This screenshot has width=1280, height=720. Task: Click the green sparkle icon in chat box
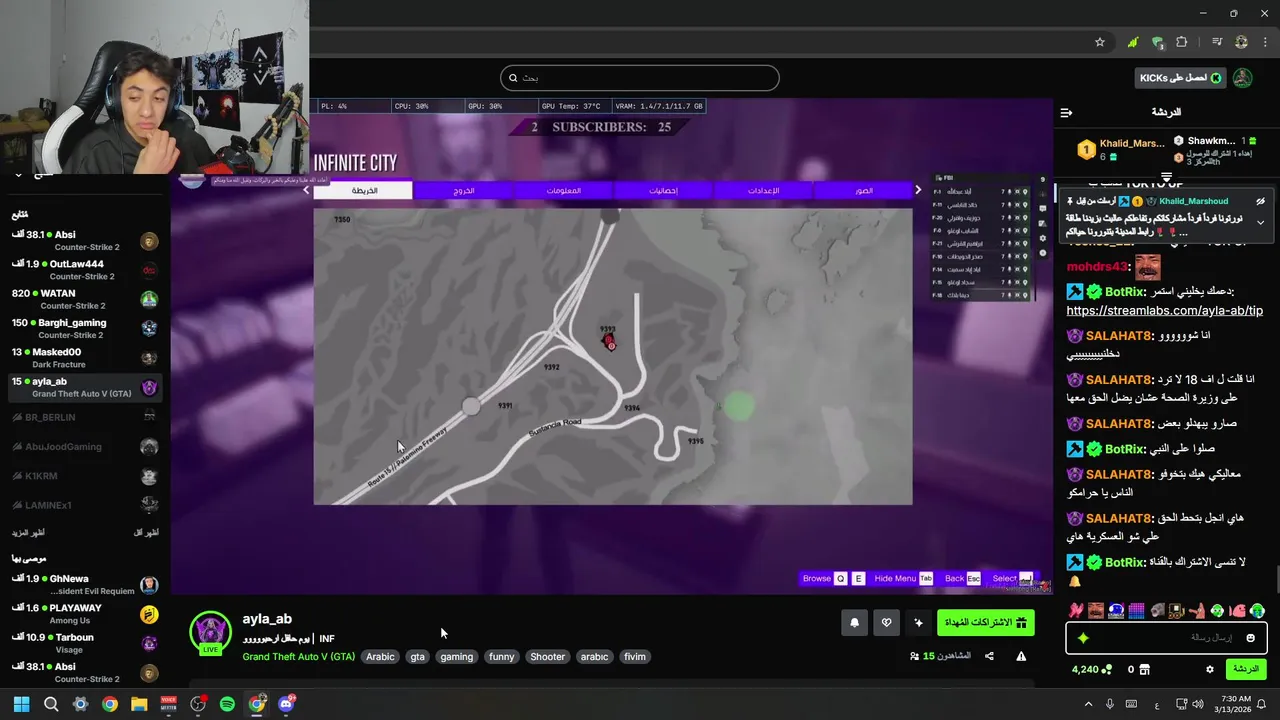[x=1083, y=638]
